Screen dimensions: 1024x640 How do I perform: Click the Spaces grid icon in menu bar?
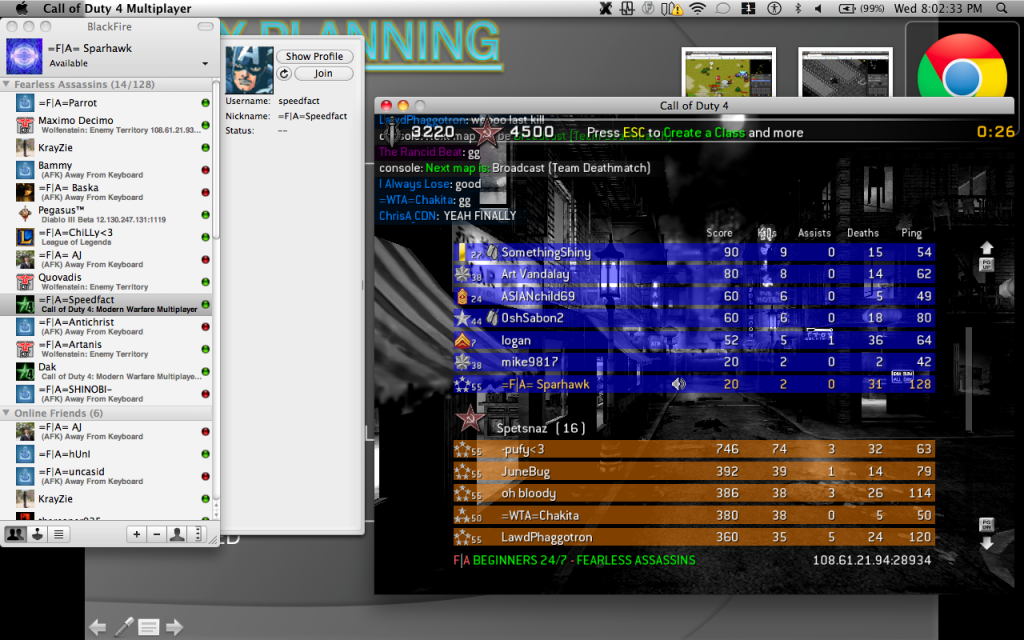click(x=748, y=8)
